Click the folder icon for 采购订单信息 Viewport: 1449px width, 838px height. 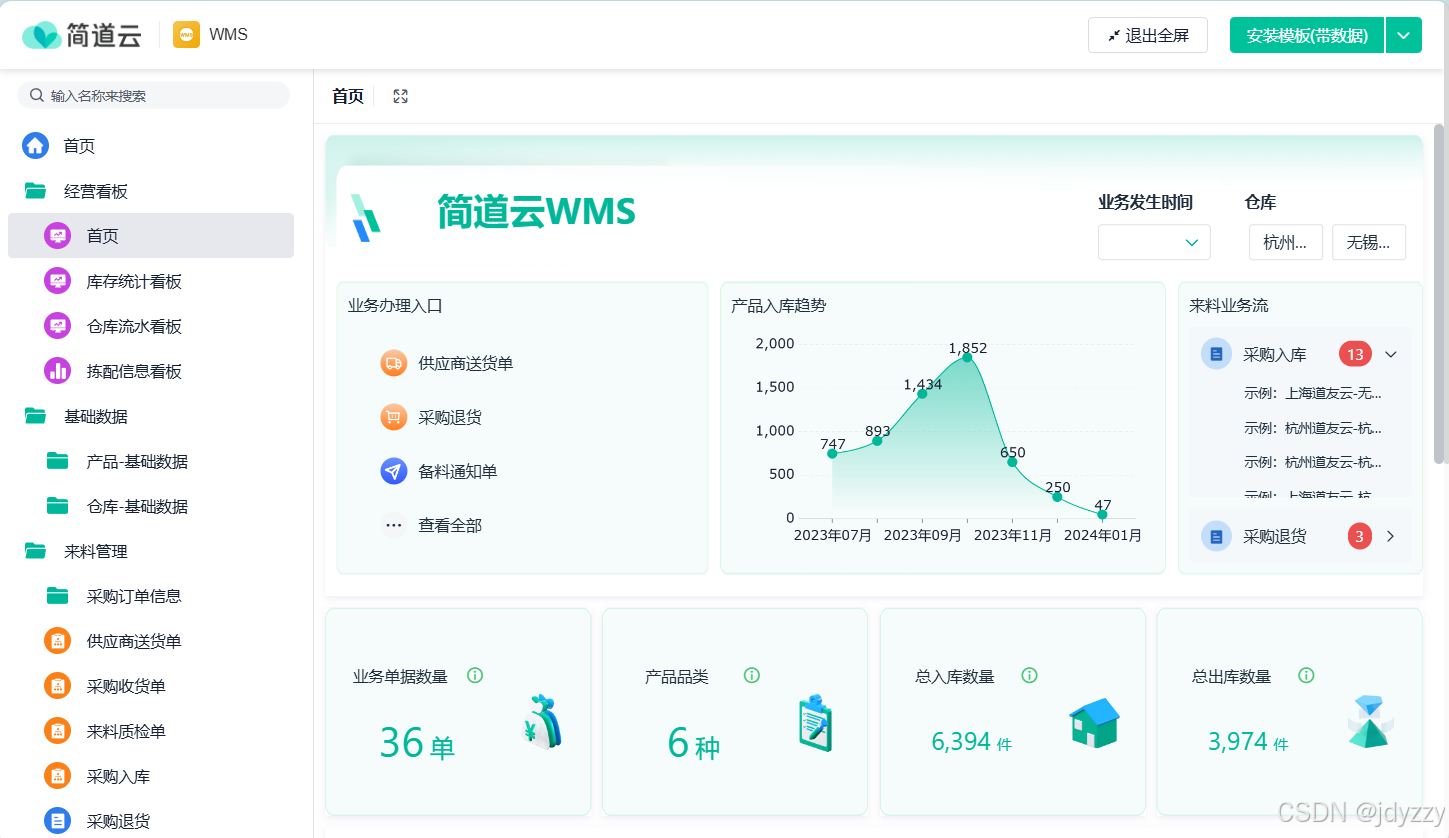[x=58, y=596]
